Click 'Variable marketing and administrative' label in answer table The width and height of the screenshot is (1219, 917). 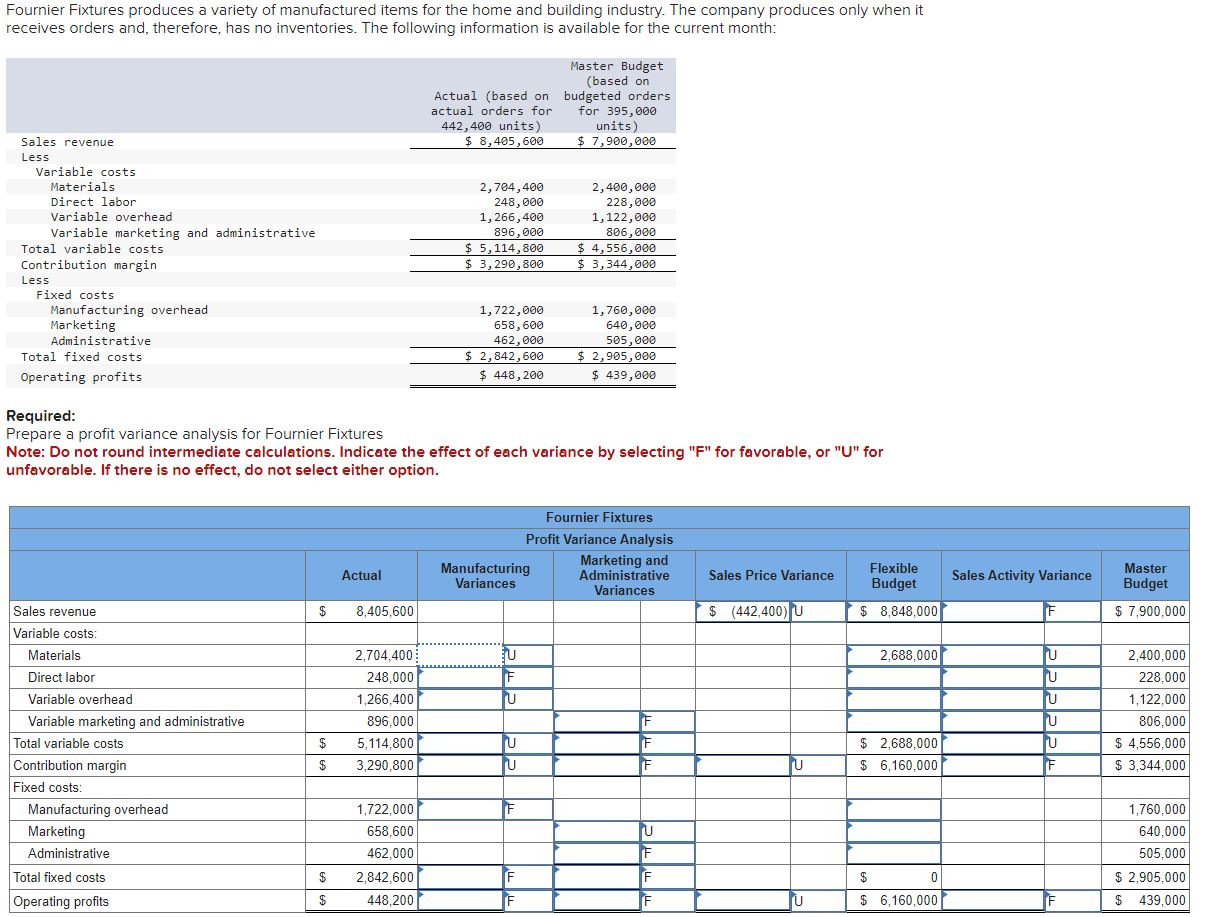(x=136, y=722)
